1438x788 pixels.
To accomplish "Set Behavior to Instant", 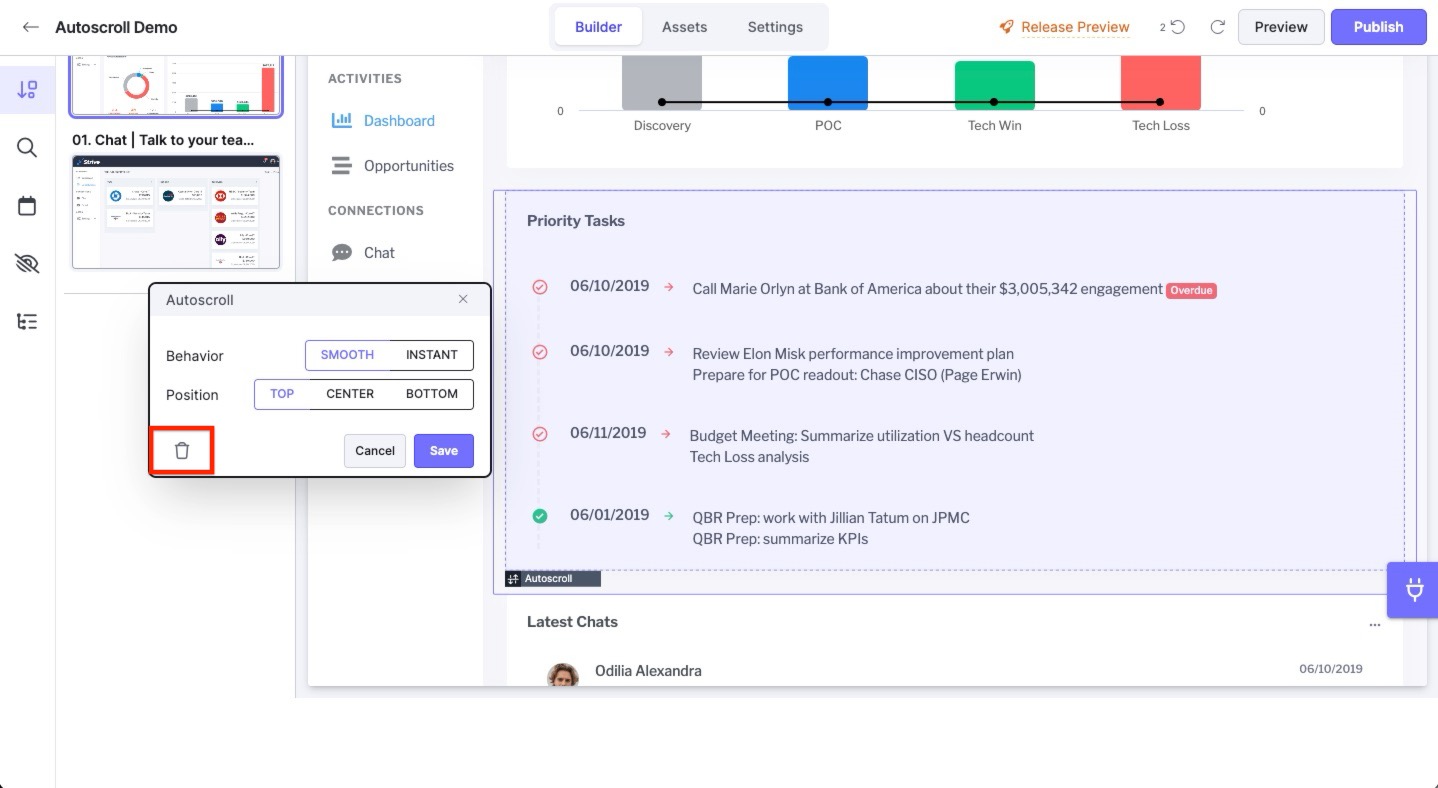I will (x=431, y=355).
